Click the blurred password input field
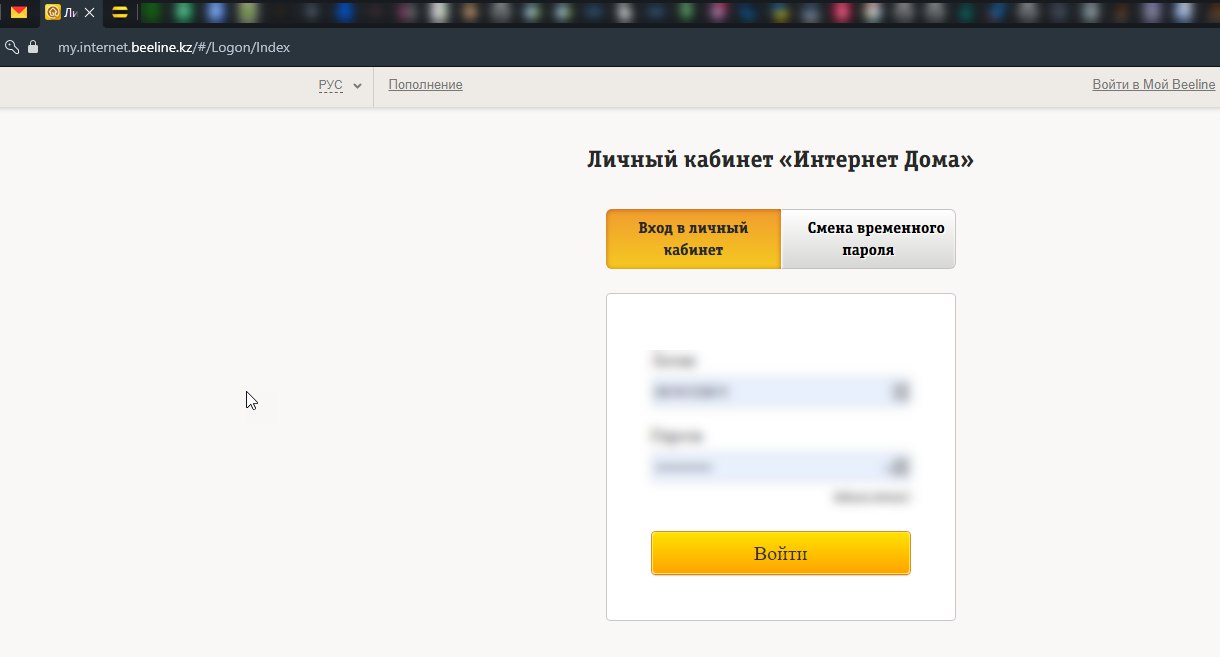Viewport: 1220px width, 657px height. (780, 467)
